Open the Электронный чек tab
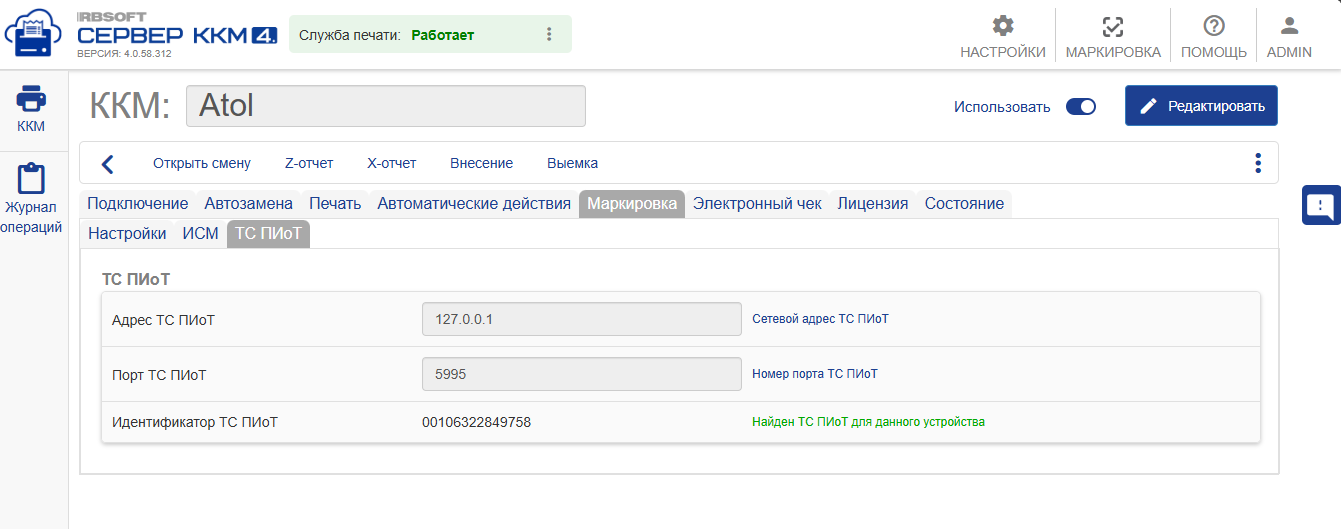This screenshot has height=529, width=1341. (x=757, y=204)
